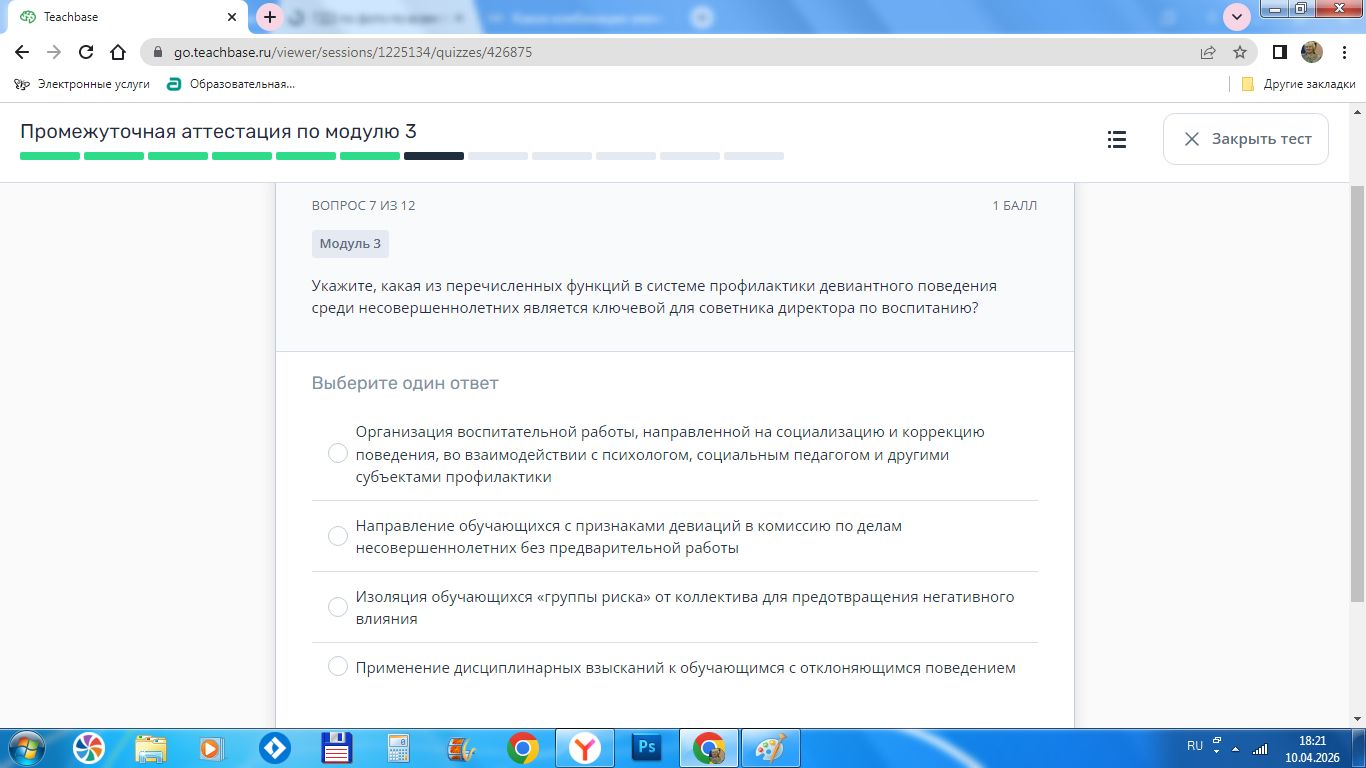The height and width of the screenshot is (768, 1366).
Task: Share this page from the address bar
Action: click(x=1208, y=52)
